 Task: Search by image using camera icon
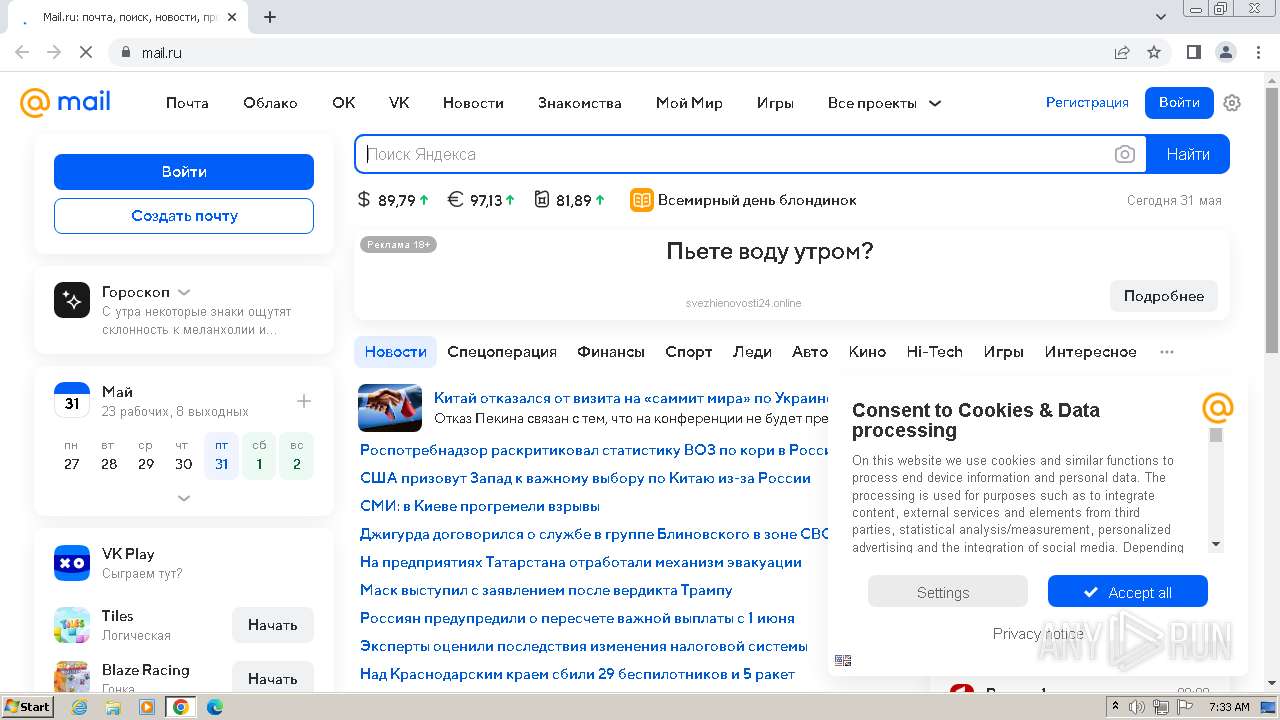coord(1125,154)
